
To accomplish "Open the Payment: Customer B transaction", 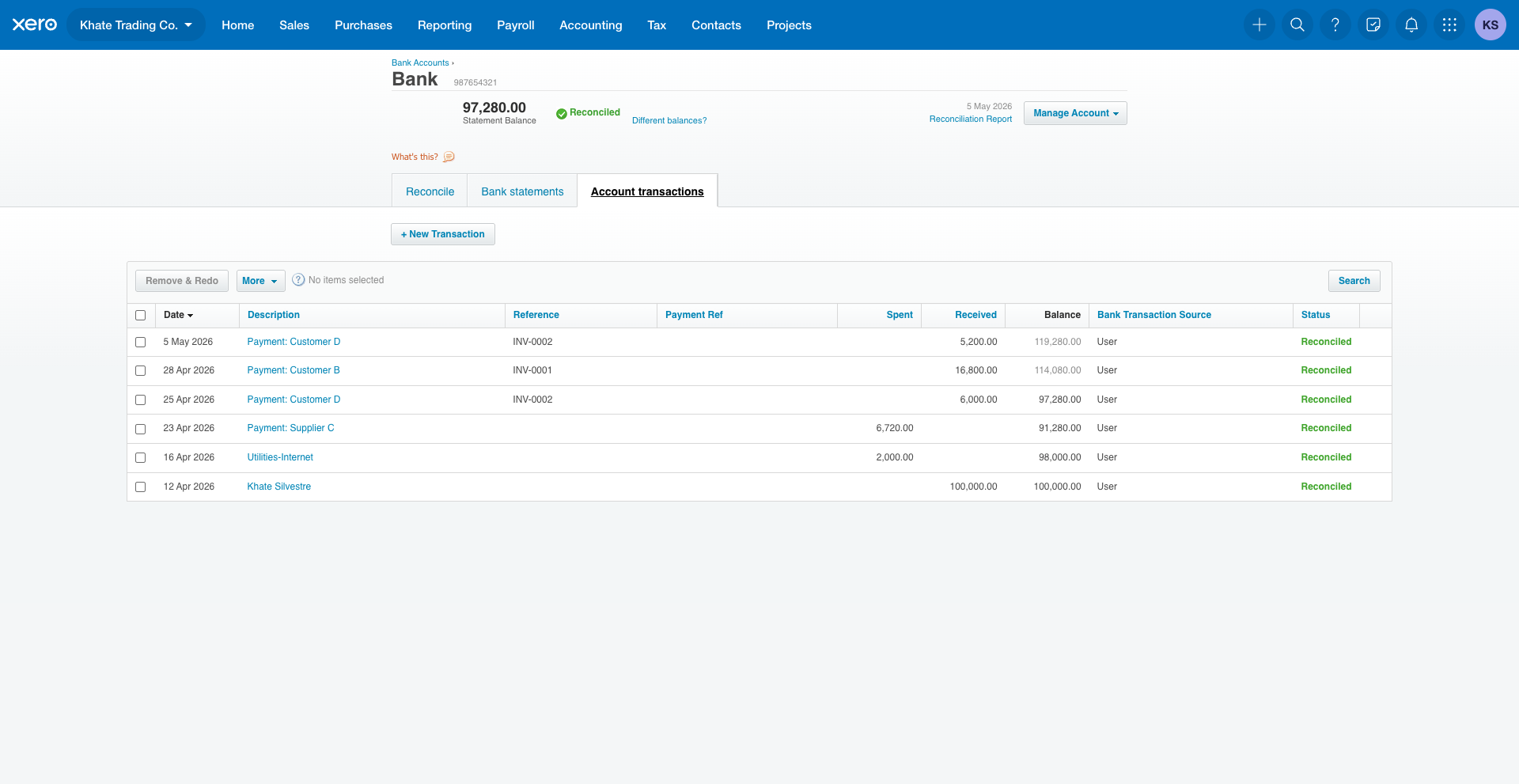I will click(x=294, y=370).
